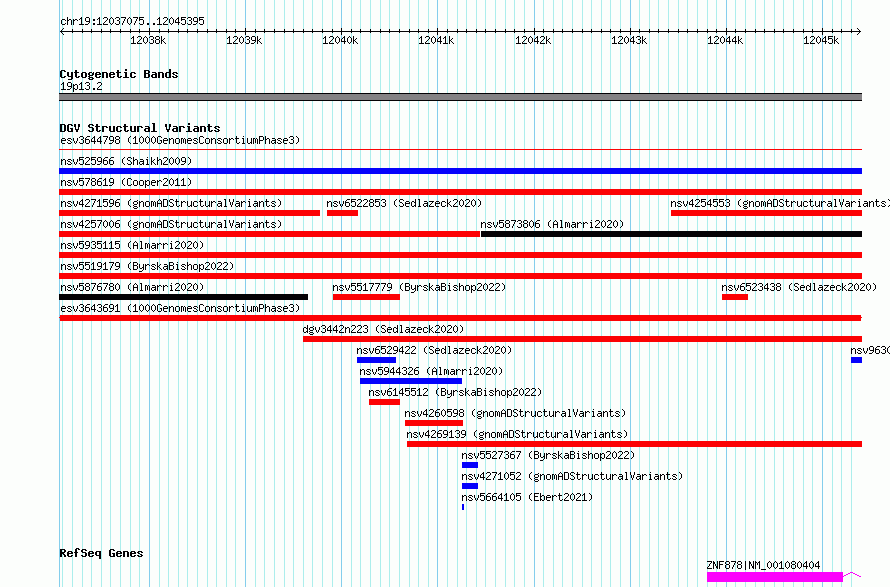The height and width of the screenshot is (587, 890).
Task: Click the DGV Structural Variants track title
Action: 140,128
